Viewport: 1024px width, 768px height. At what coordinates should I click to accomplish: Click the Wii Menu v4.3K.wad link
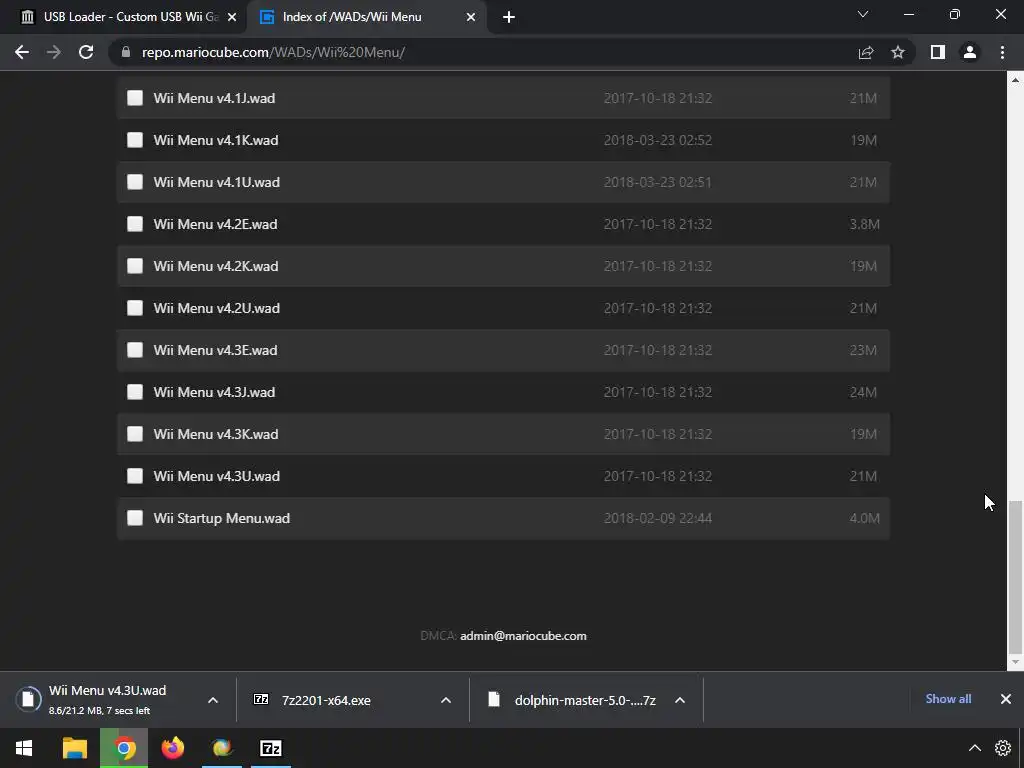[216, 434]
